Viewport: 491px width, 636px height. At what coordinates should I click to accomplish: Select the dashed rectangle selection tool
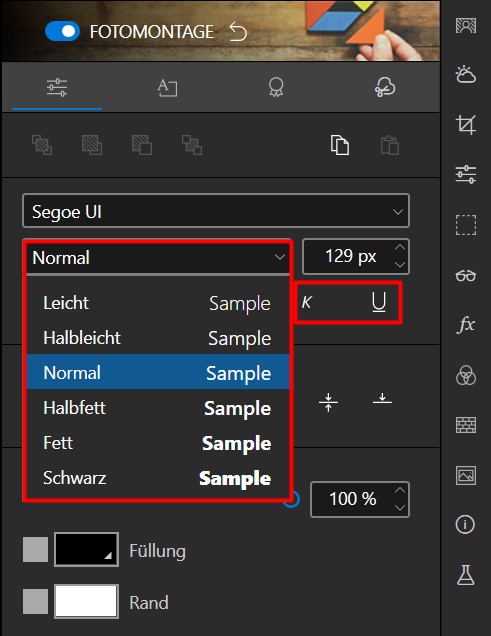coord(465,225)
